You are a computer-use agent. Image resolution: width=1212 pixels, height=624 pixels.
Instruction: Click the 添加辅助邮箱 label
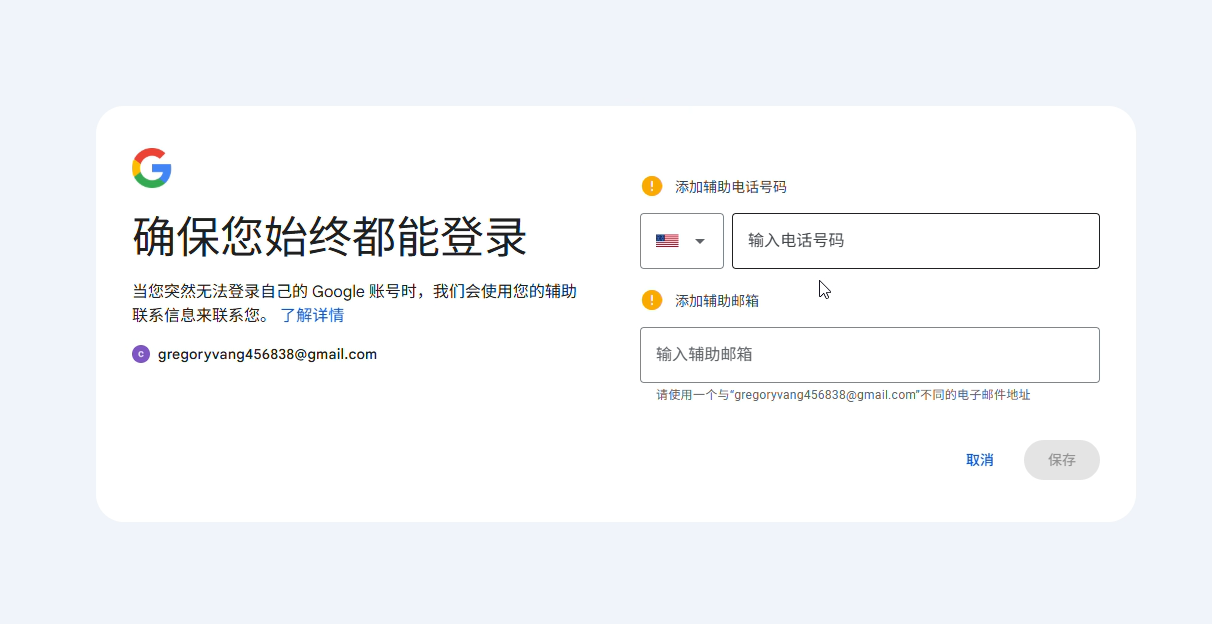point(716,301)
